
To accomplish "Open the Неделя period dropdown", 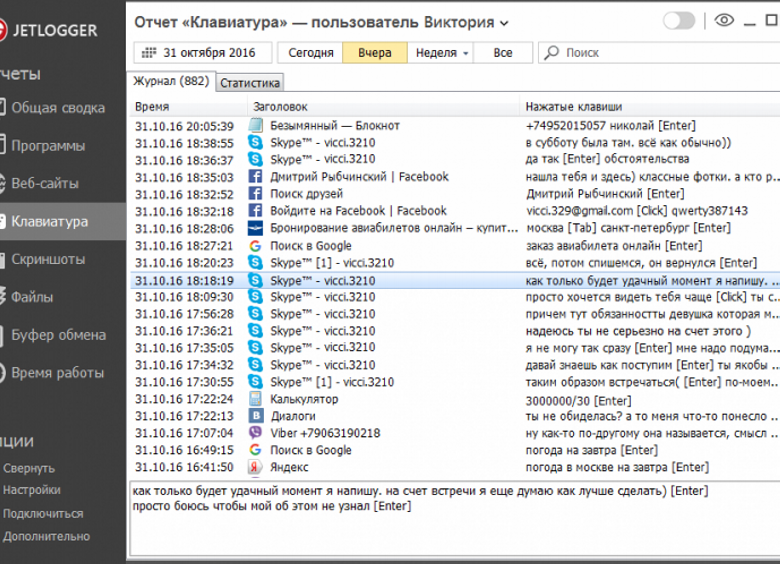I will click(x=441, y=53).
